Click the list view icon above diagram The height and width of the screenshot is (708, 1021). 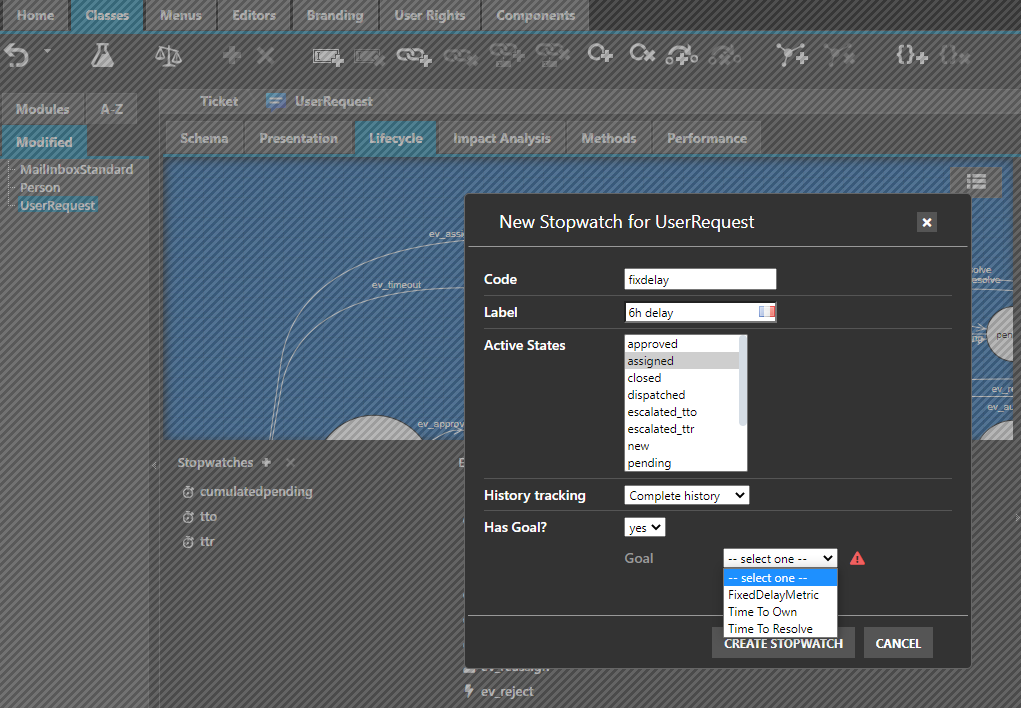976,181
